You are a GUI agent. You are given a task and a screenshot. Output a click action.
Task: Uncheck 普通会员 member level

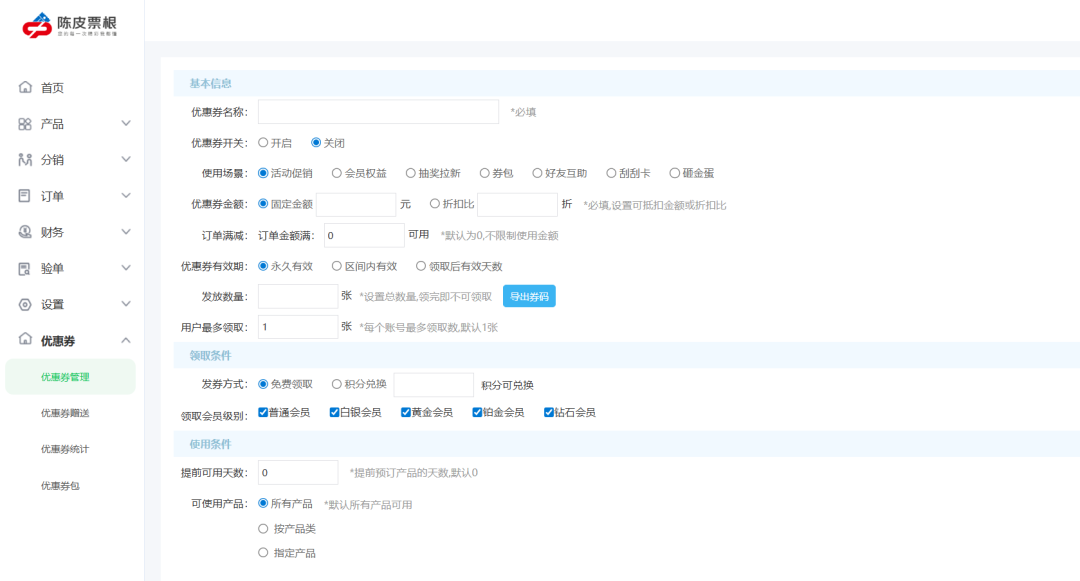coord(263,412)
